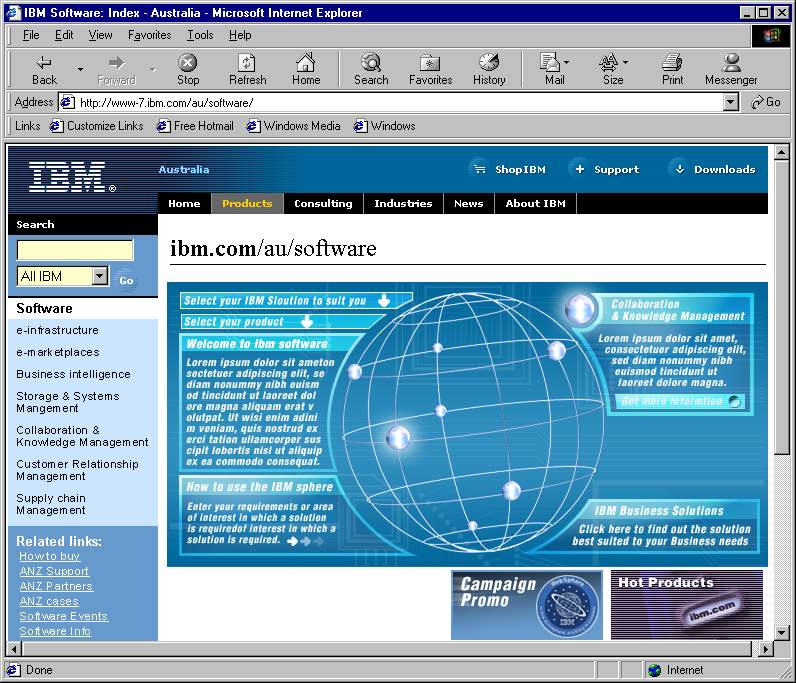796x683 pixels.
Task: Open the Mail dropdown arrow
Action: coord(567,62)
